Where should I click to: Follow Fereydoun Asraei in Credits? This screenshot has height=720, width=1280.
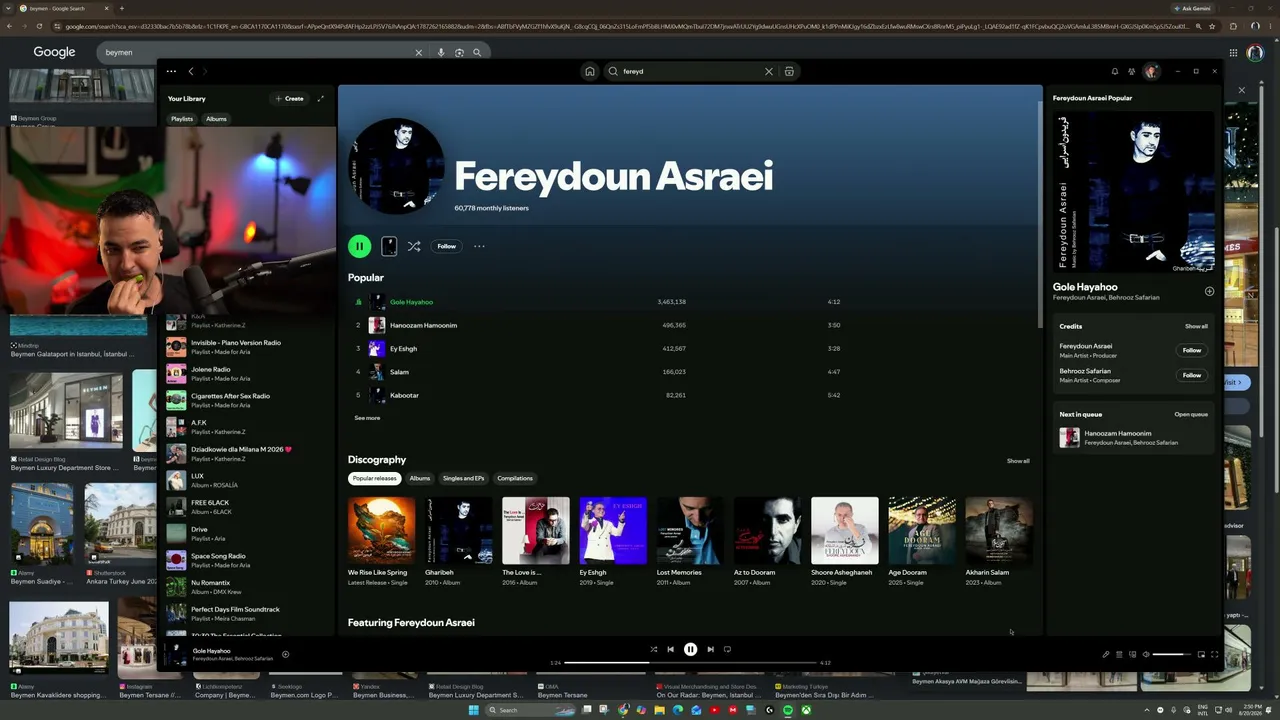[1192, 350]
